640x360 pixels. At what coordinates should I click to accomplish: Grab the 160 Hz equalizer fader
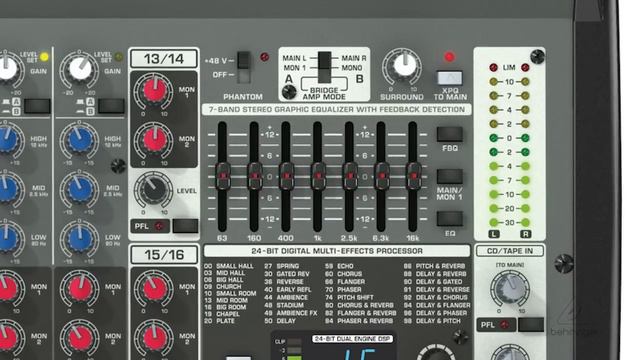tap(255, 176)
